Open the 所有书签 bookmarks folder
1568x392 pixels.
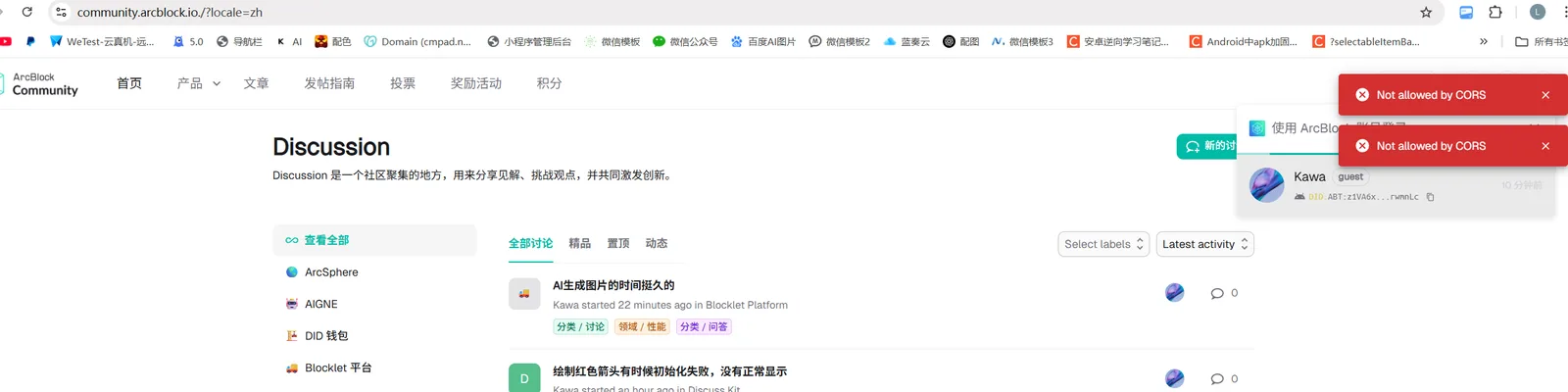(x=1542, y=41)
